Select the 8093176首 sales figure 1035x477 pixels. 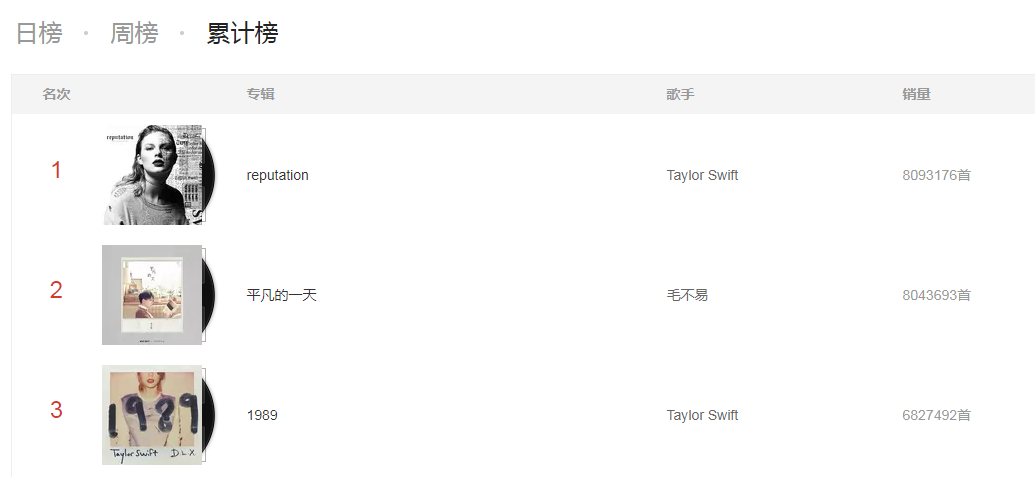(936, 175)
